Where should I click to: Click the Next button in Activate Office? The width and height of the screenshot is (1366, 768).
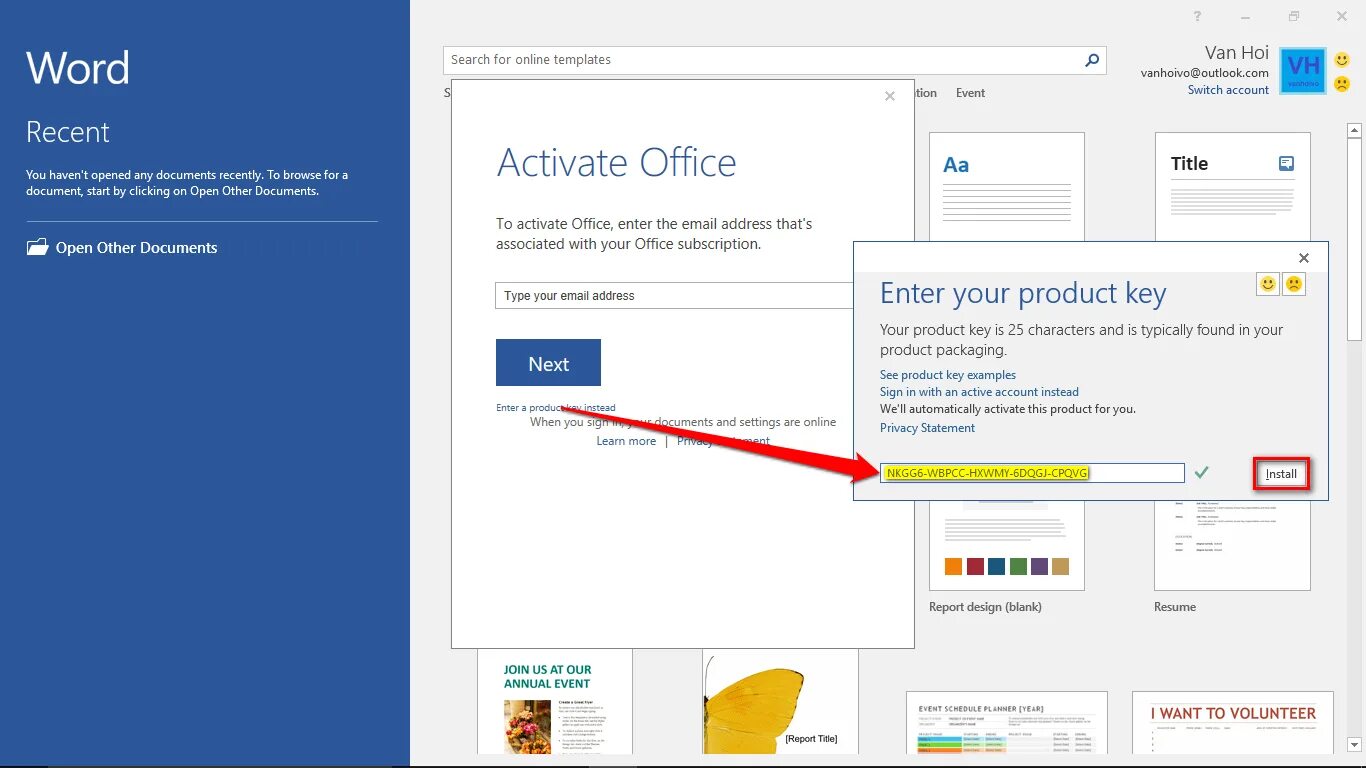(548, 362)
